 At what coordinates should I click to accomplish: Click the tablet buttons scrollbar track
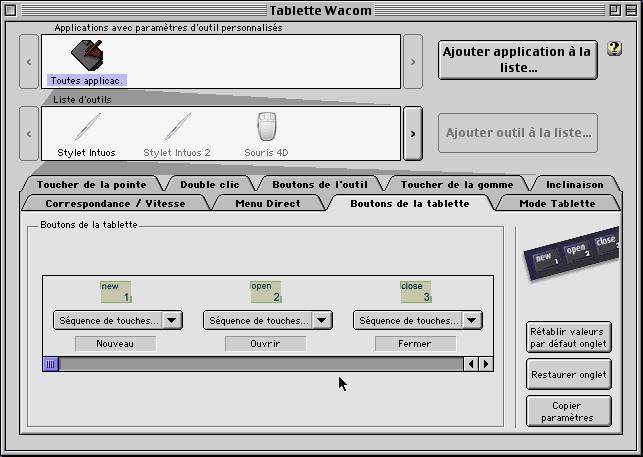click(261, 364)
